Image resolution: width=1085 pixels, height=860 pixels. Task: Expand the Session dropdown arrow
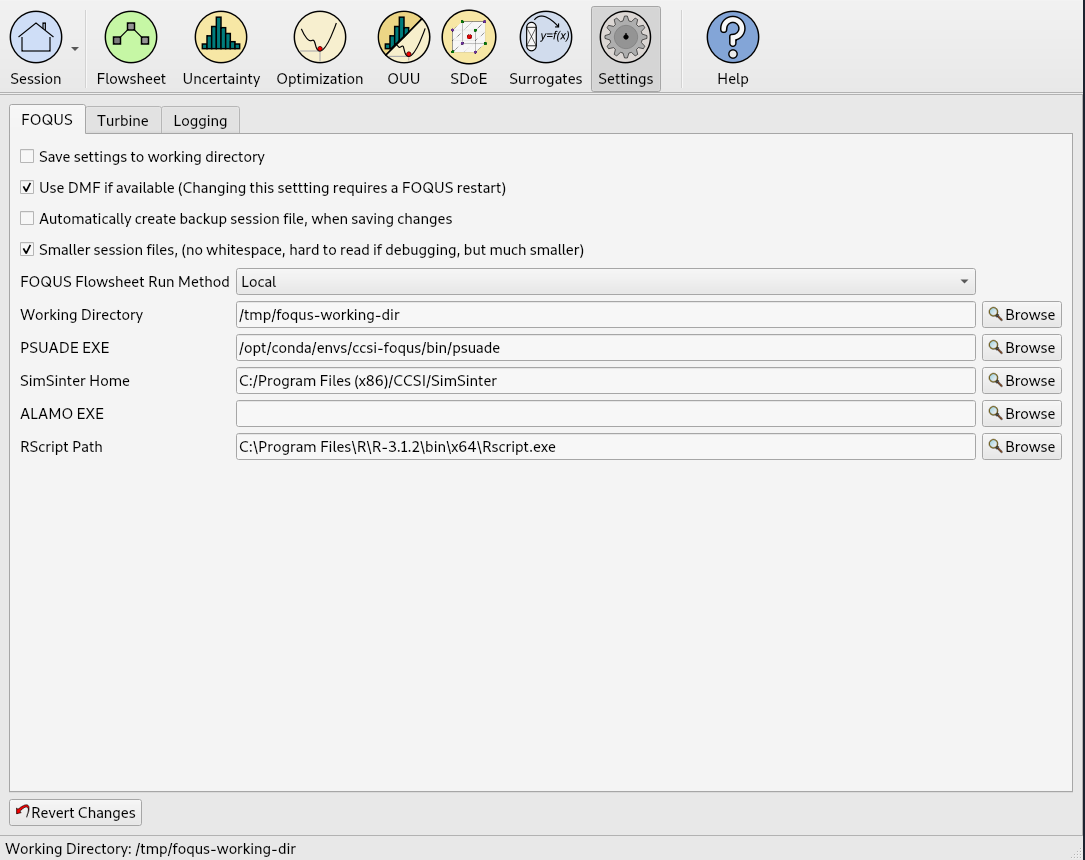point(75,49)
